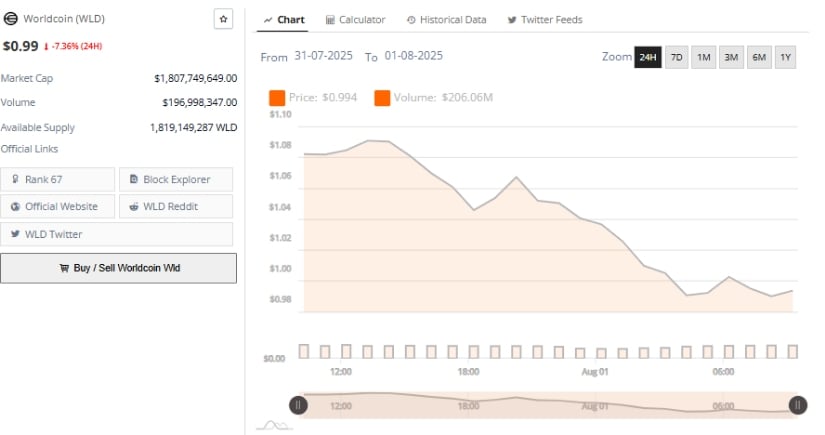Edit the To date 01-08-2025
This screenshot has width=825, height=435.
[414, 56]
